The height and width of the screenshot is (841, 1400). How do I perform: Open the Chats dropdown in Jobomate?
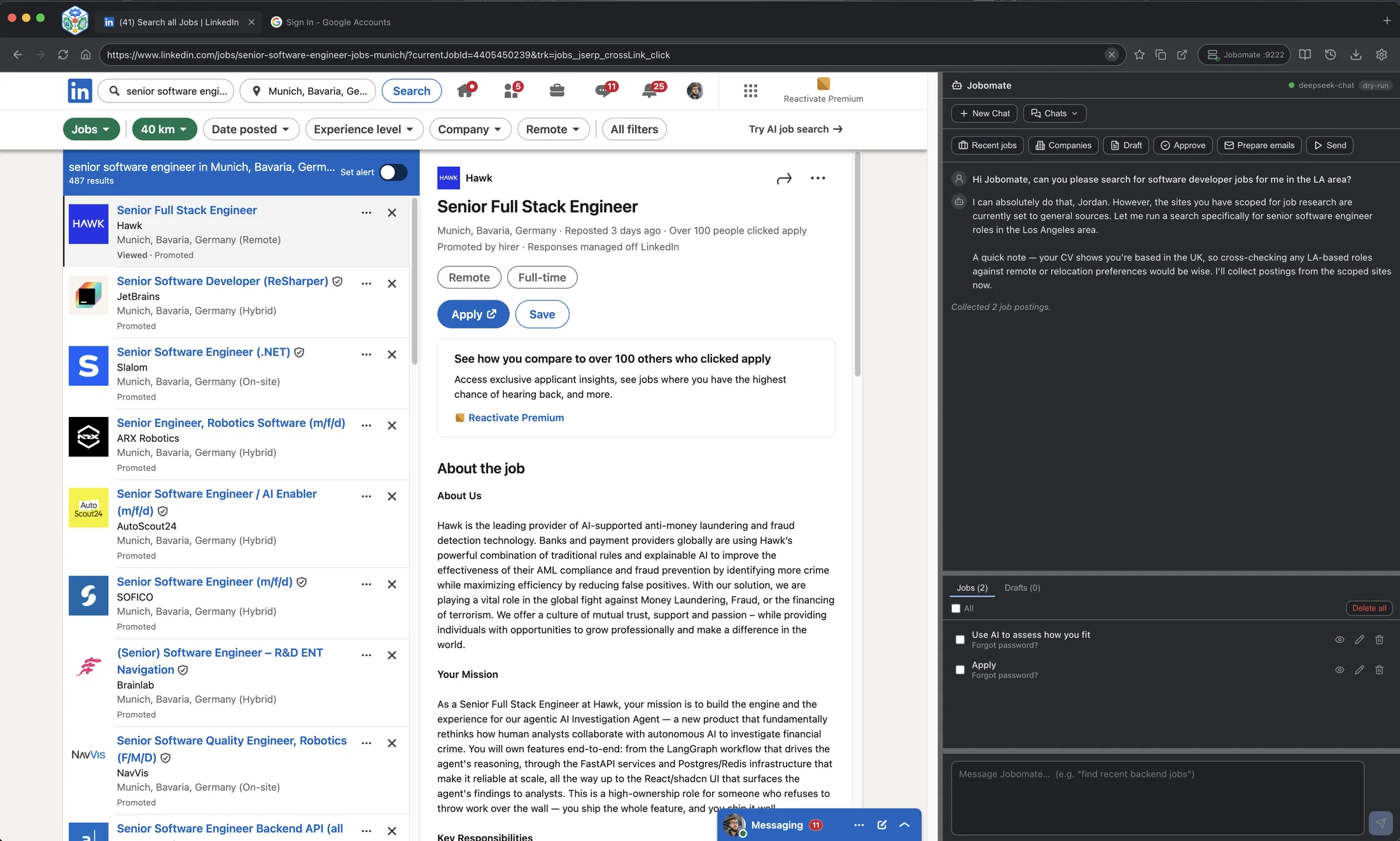tap(1054, 113)
